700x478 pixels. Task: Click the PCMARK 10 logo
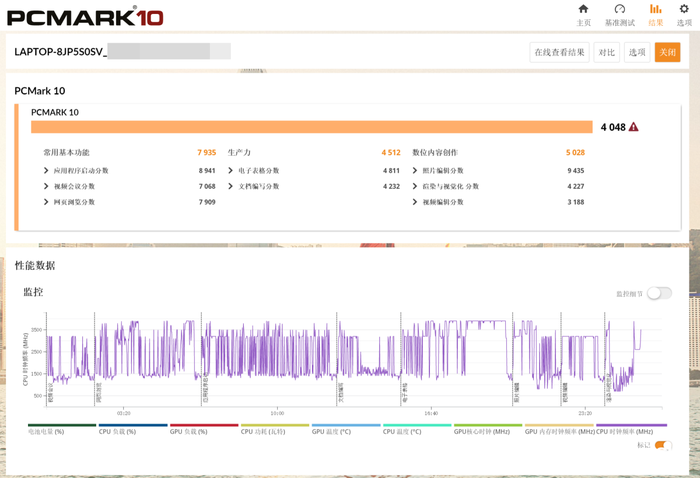point(85,17)
